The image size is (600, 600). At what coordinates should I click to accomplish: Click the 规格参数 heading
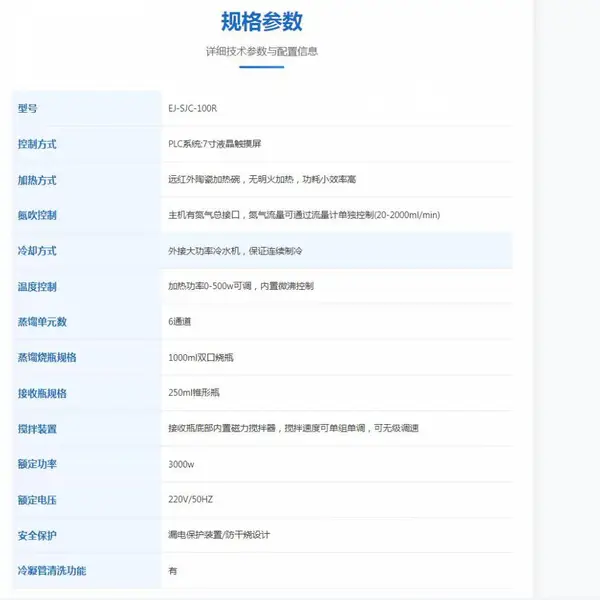[x=262, y=21]
